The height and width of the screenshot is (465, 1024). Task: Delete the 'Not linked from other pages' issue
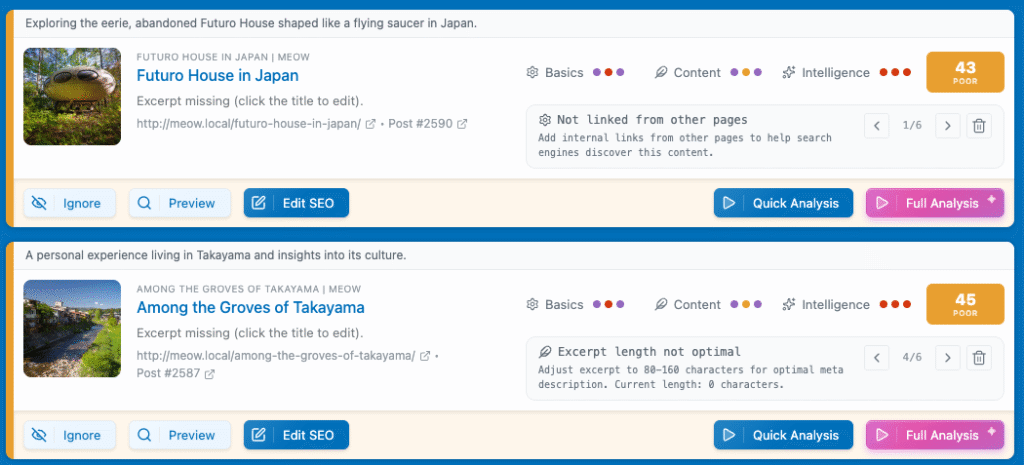pyautogui.click(x=979, y=126)
